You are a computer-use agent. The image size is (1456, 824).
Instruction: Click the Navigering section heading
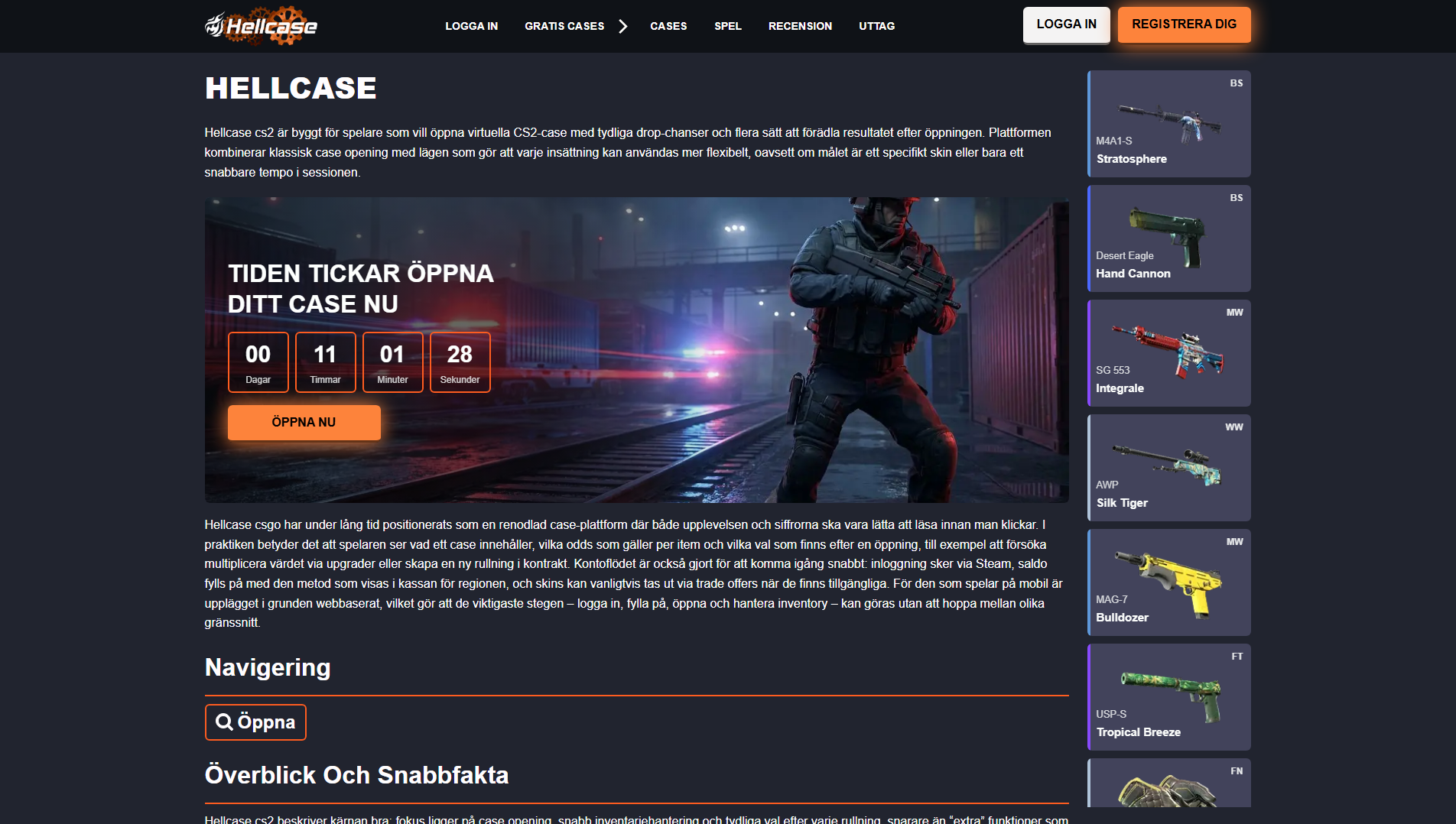(x=268, y=667)
